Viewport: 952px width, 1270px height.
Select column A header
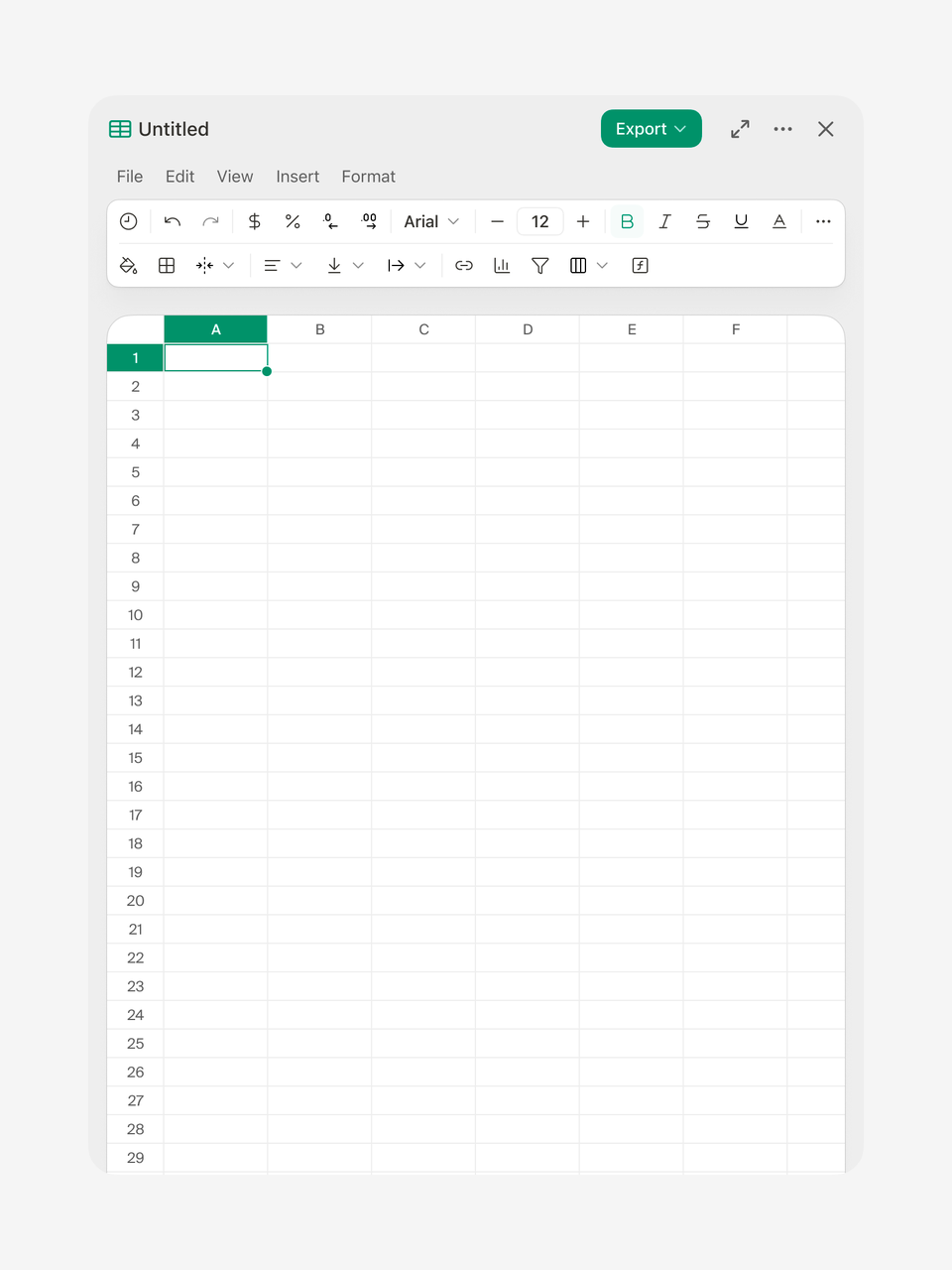(215, 329)
